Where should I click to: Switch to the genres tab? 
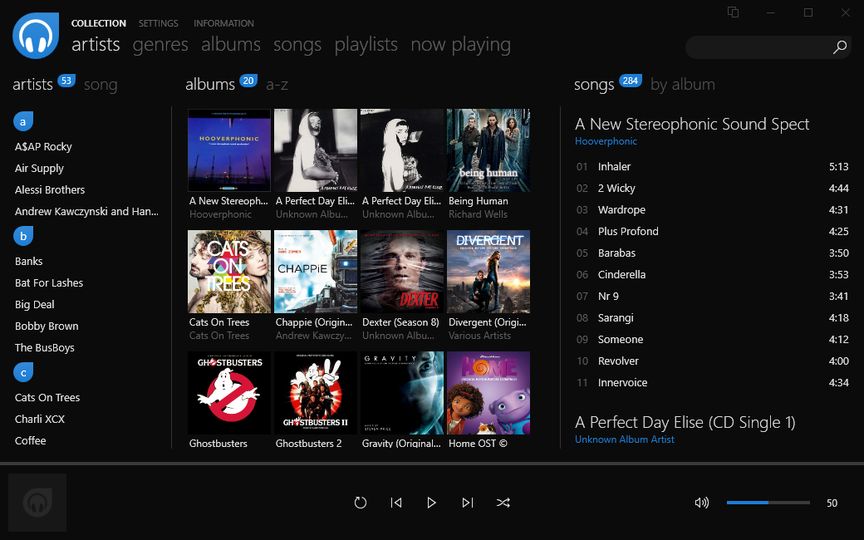tap(160, 45)
